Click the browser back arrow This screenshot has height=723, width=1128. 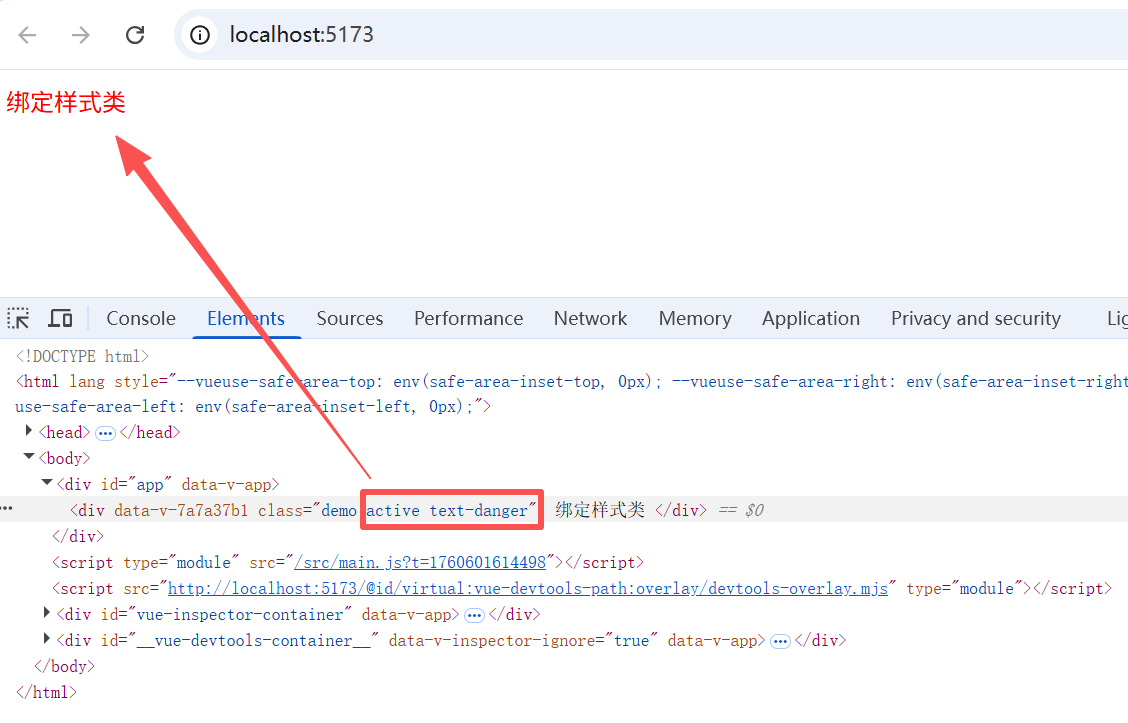[27, 35]
